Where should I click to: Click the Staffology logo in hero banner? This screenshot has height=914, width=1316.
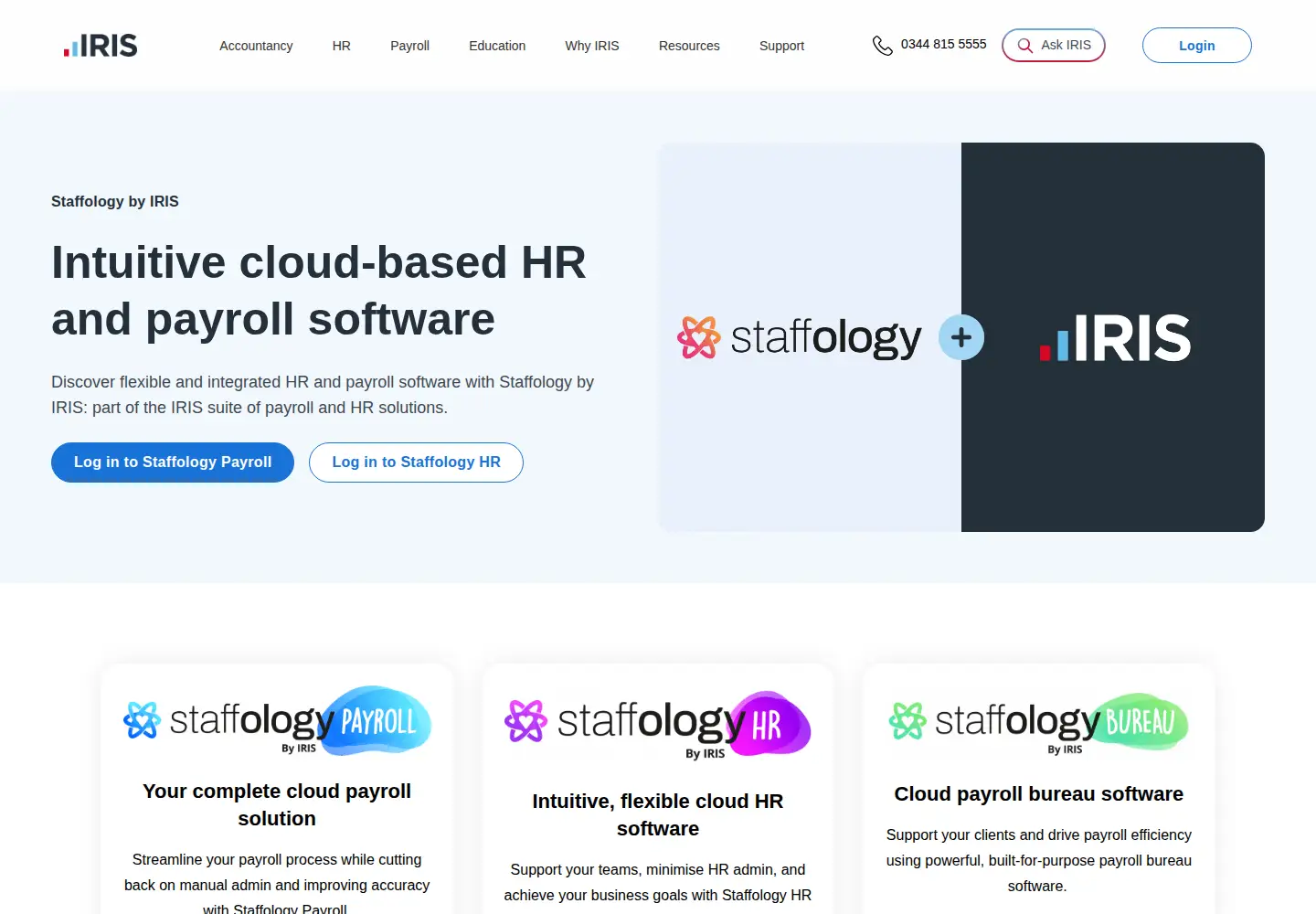pos(800,337)
